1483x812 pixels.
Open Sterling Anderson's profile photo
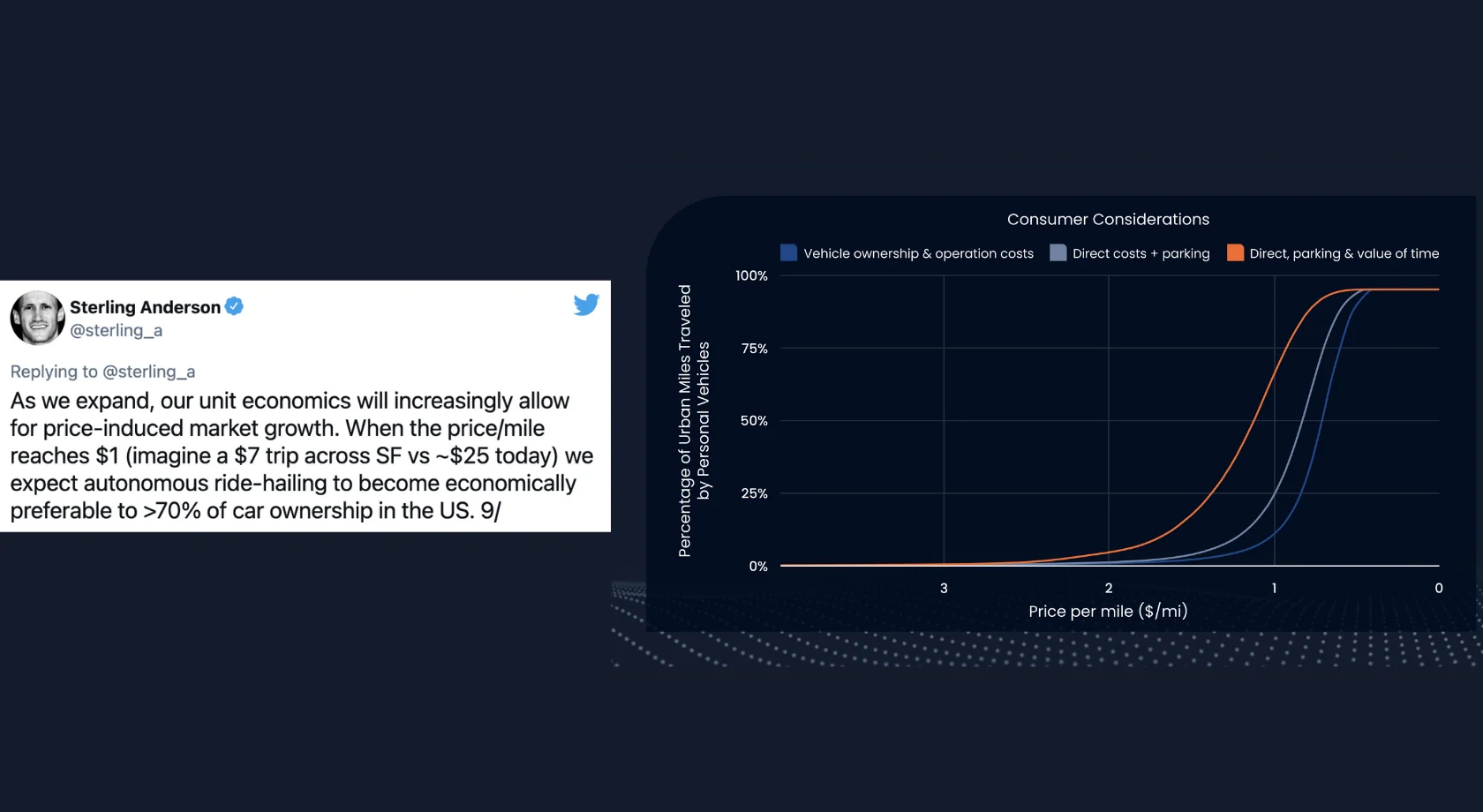37,318
